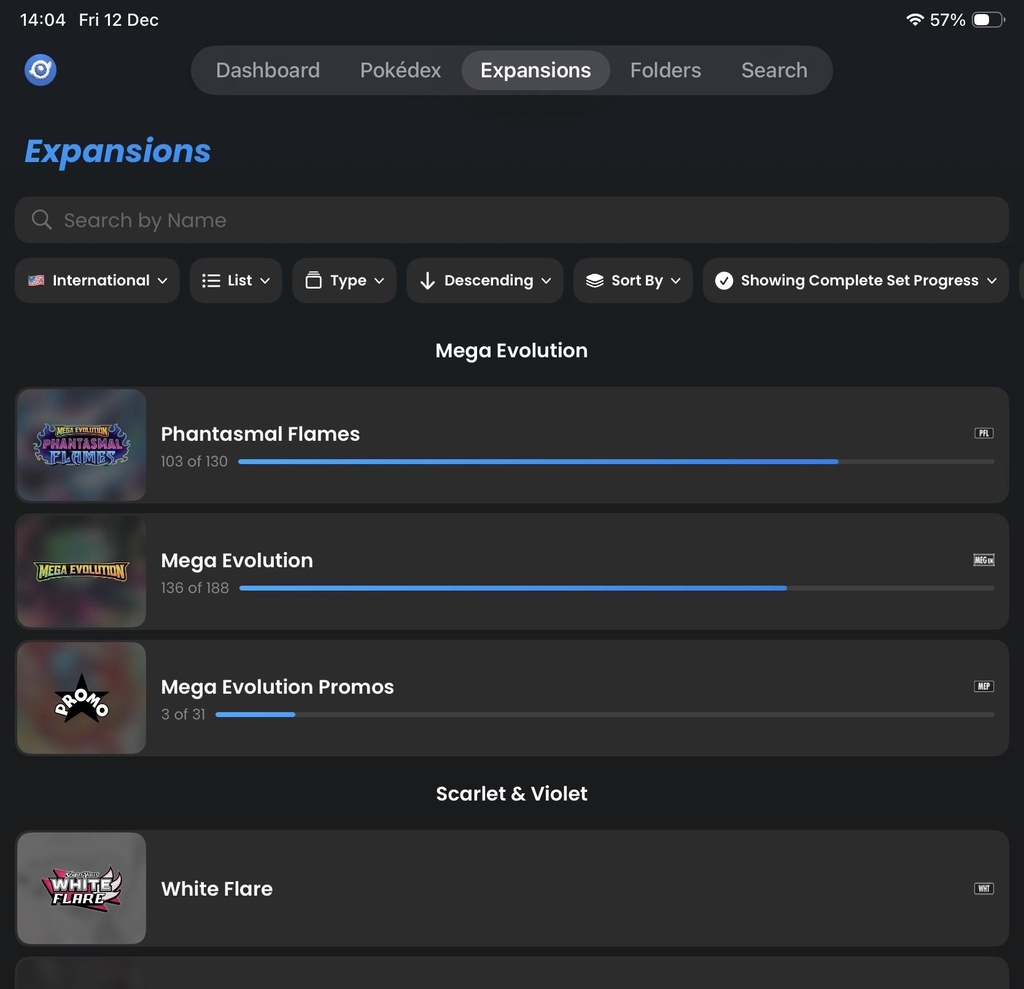The height and width of the screenshot is (989, 1024).
Task: Click the MEP set symbol badge
Action: click(x=984, y=687)
